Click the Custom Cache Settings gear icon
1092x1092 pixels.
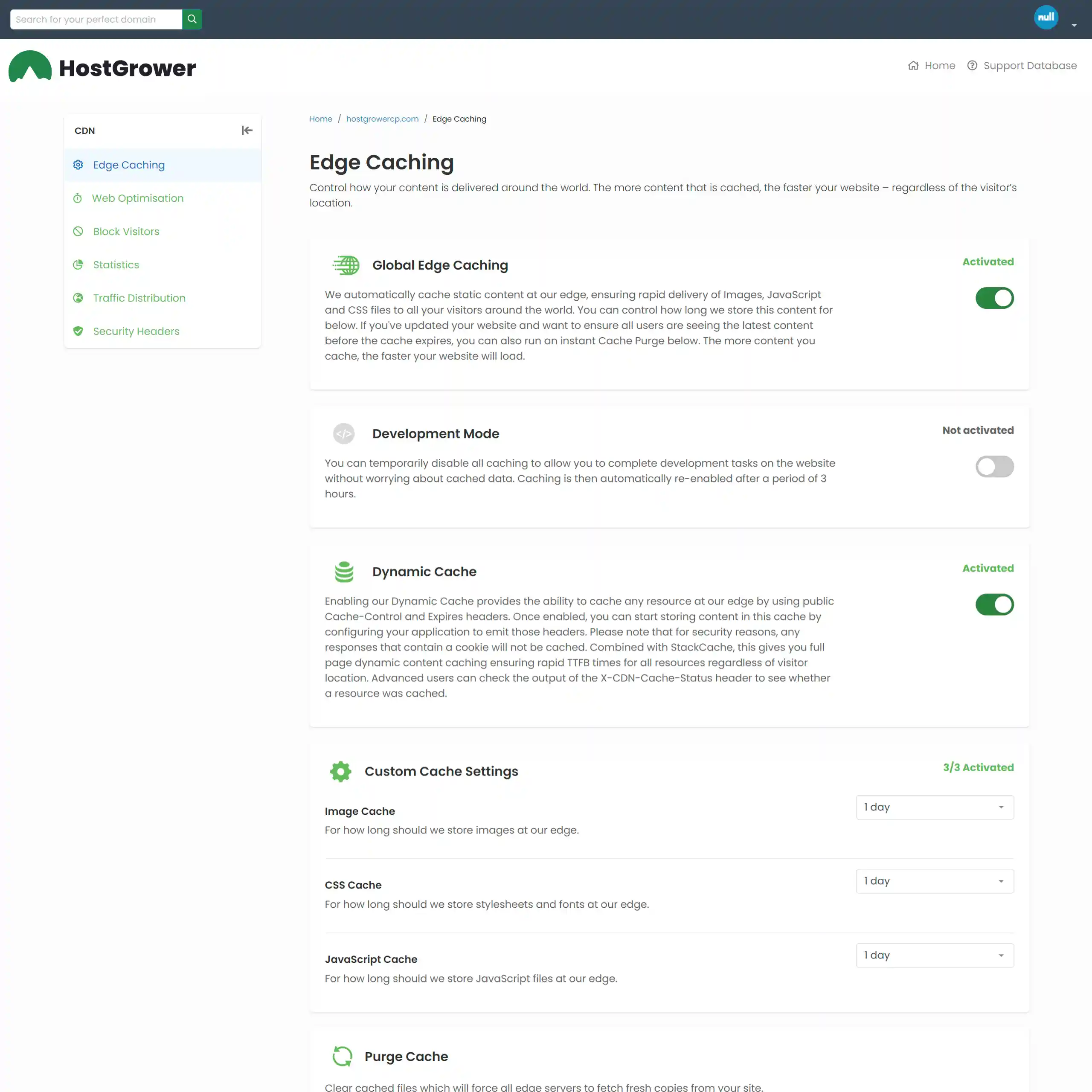pos(341,772)
